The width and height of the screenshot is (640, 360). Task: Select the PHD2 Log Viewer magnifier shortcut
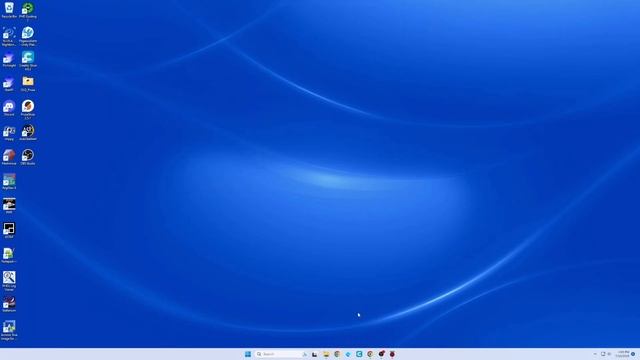pyautogui.click(x=9, y=281)
